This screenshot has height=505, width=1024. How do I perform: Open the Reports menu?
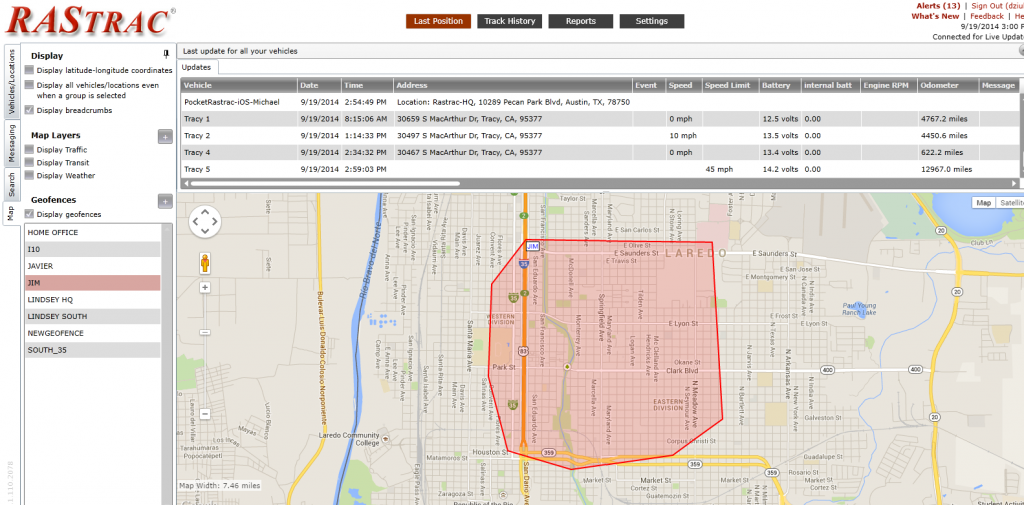580,21
